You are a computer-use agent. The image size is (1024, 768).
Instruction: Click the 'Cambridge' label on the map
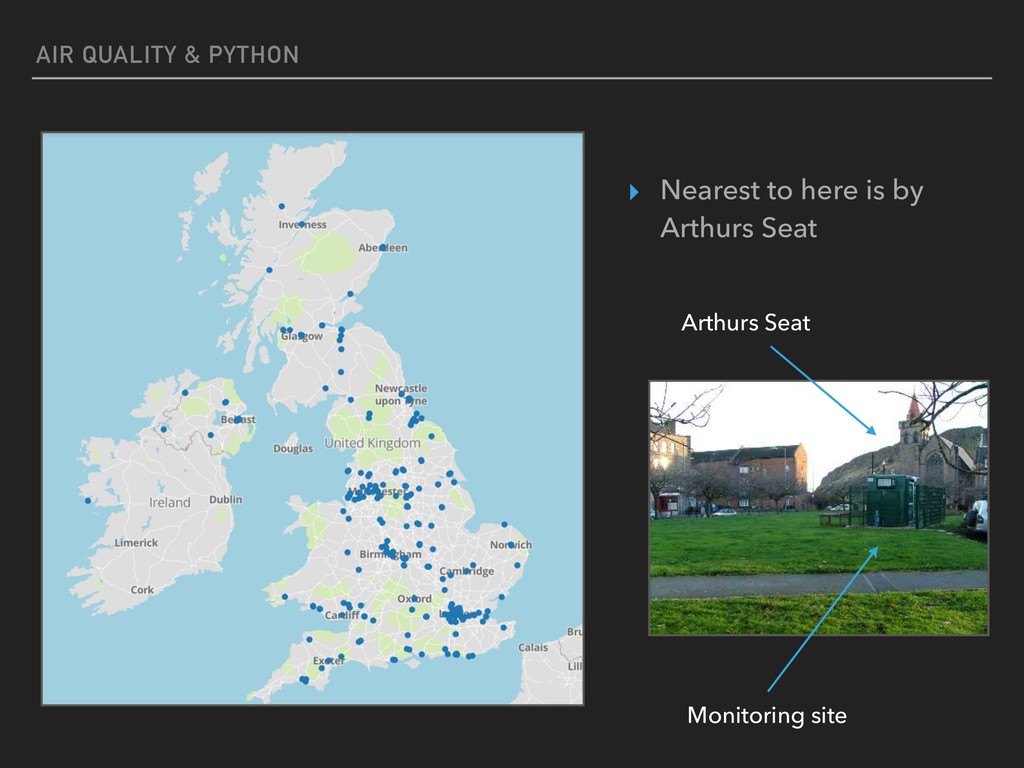click(x=466, y=571)
